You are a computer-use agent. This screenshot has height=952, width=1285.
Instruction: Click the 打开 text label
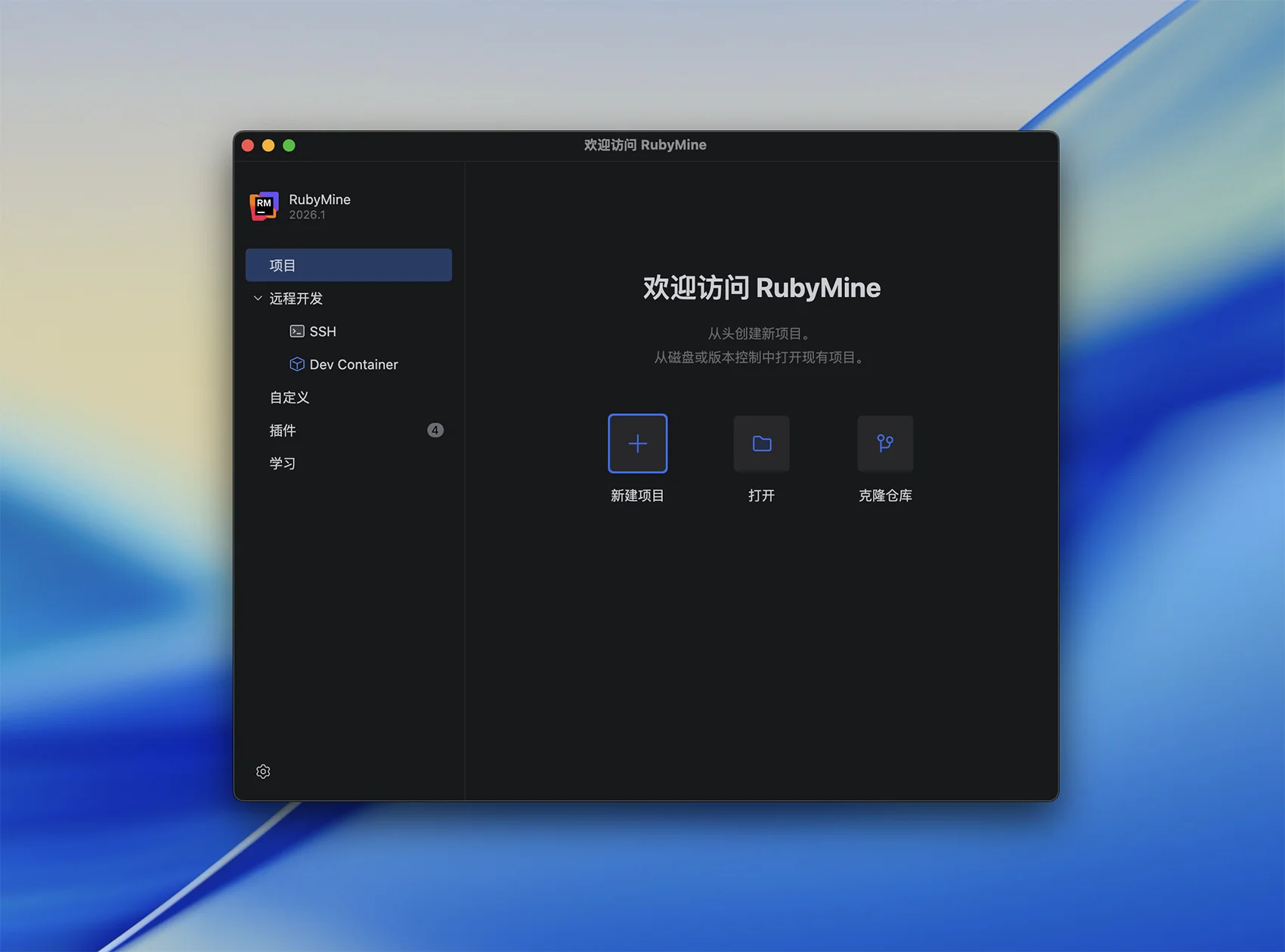coord(761,496)
